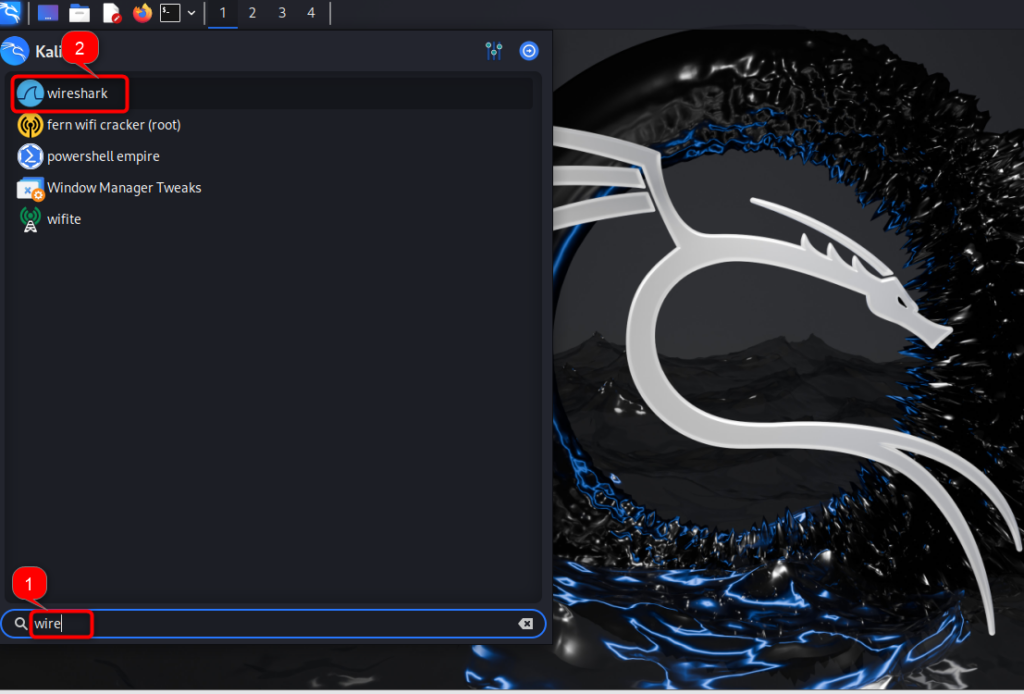Open the menu settings sliders icon
This screenshot has height=694, width=1024.
[494, 50]
